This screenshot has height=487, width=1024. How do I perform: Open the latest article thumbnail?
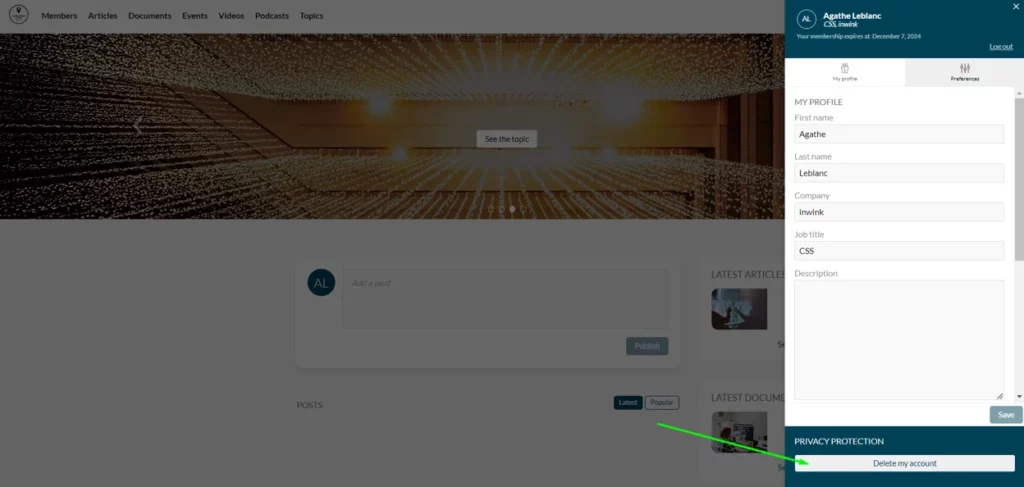pos(739,310)
